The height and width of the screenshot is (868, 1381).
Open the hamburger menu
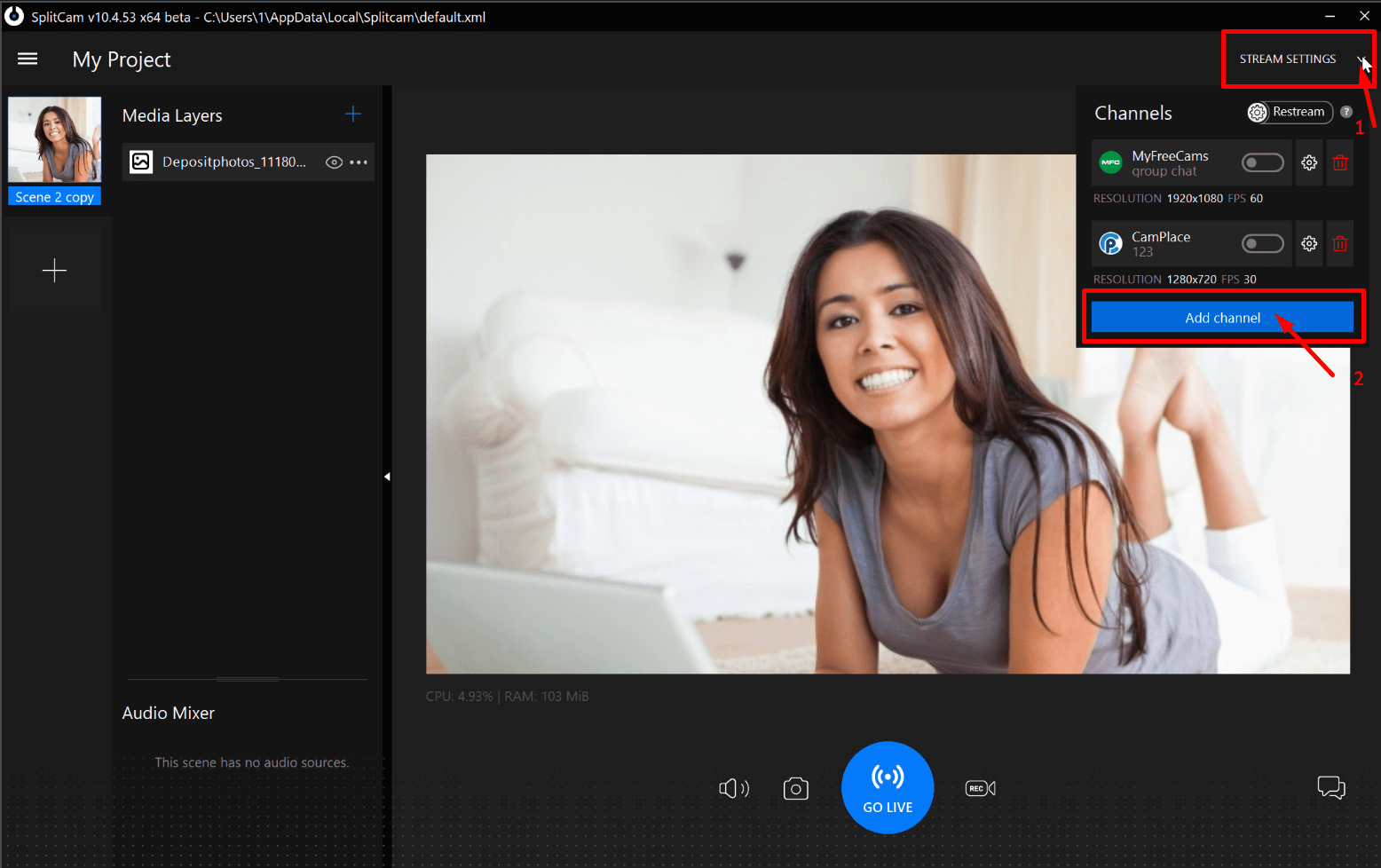coord(28,59)
